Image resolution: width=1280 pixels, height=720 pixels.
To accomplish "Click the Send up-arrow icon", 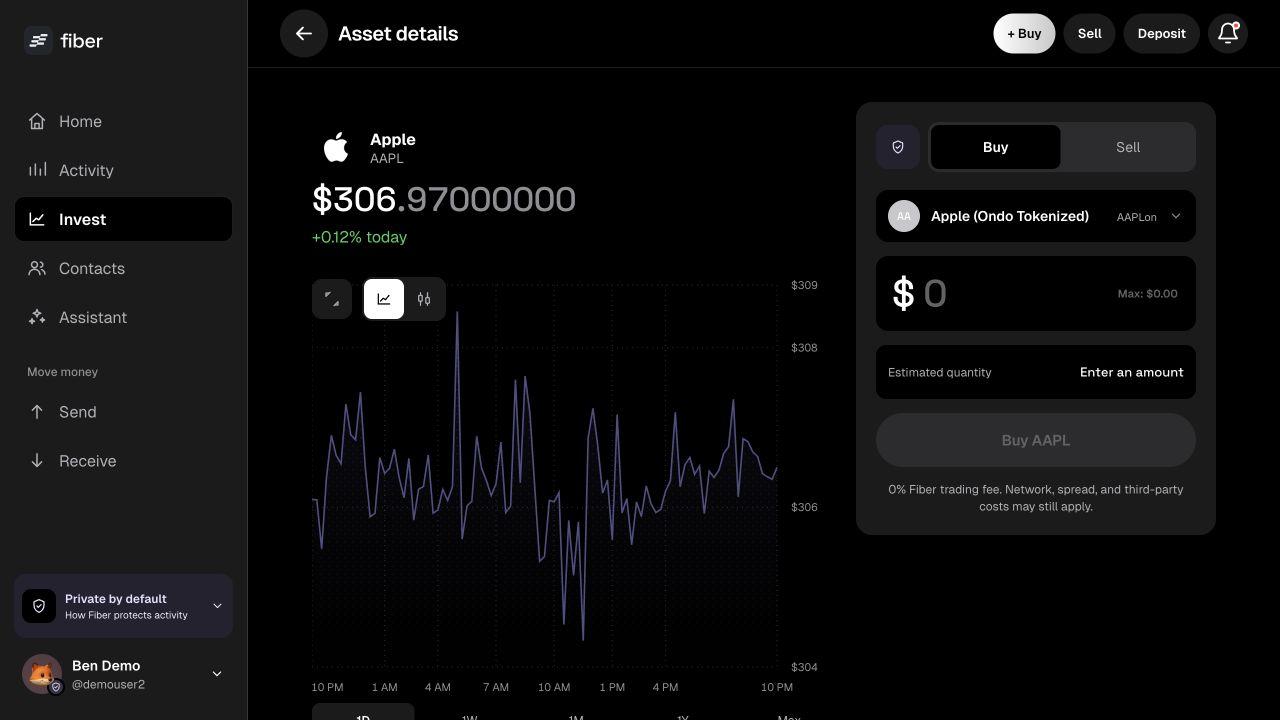I will tap(37, 412).
